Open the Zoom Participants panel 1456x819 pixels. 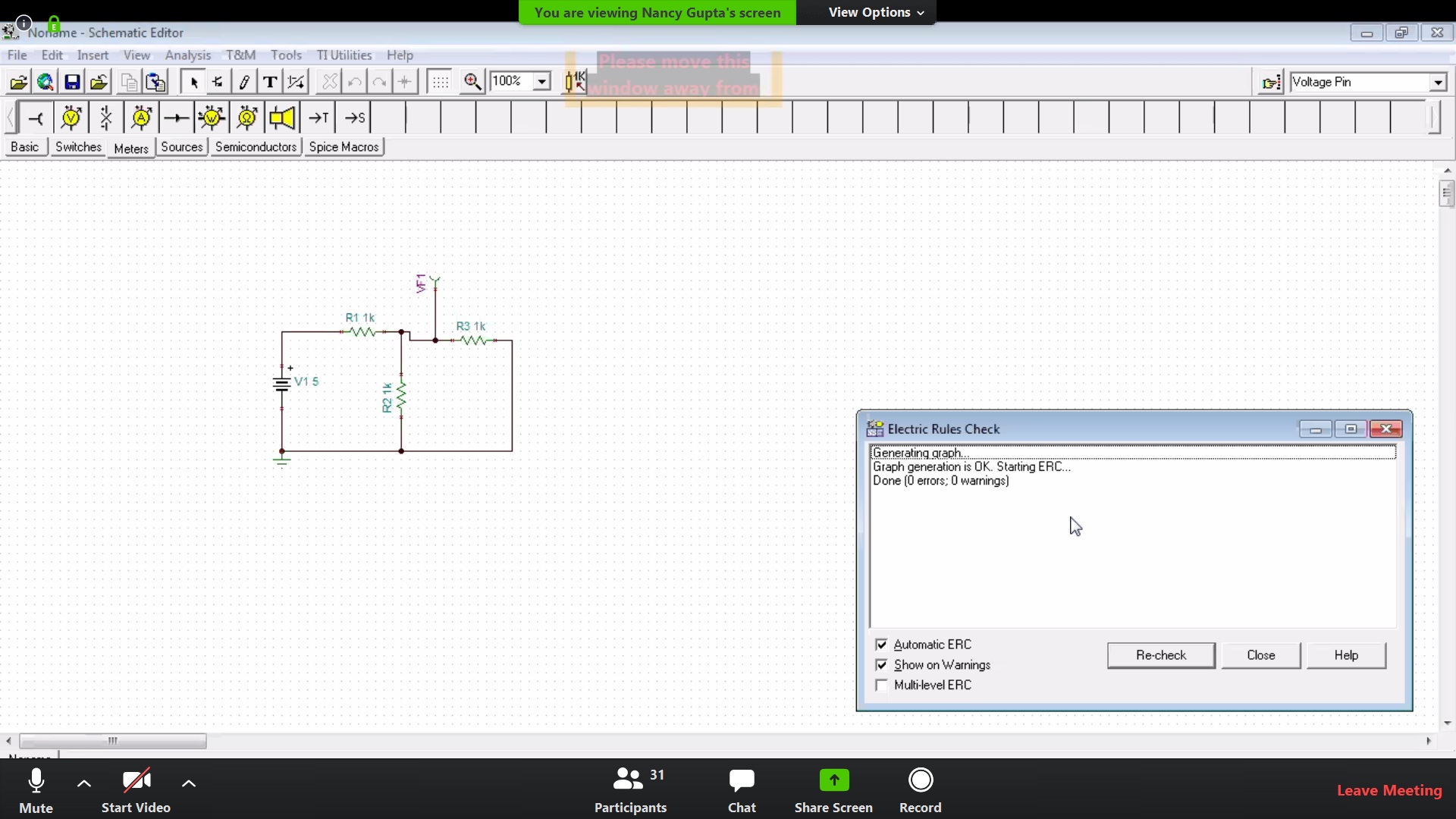[630, 790]
